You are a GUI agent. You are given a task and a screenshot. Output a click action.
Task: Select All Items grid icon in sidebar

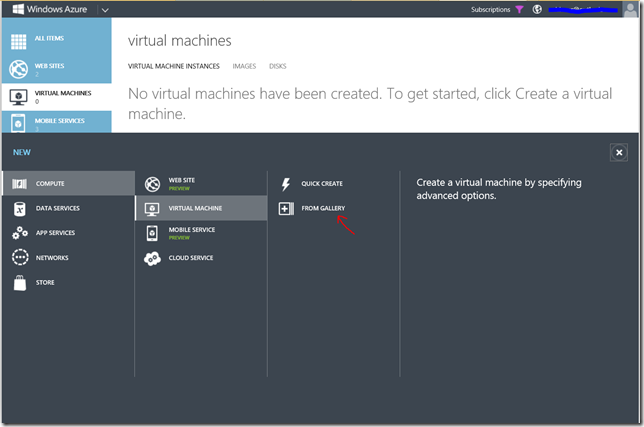[18, 42]
